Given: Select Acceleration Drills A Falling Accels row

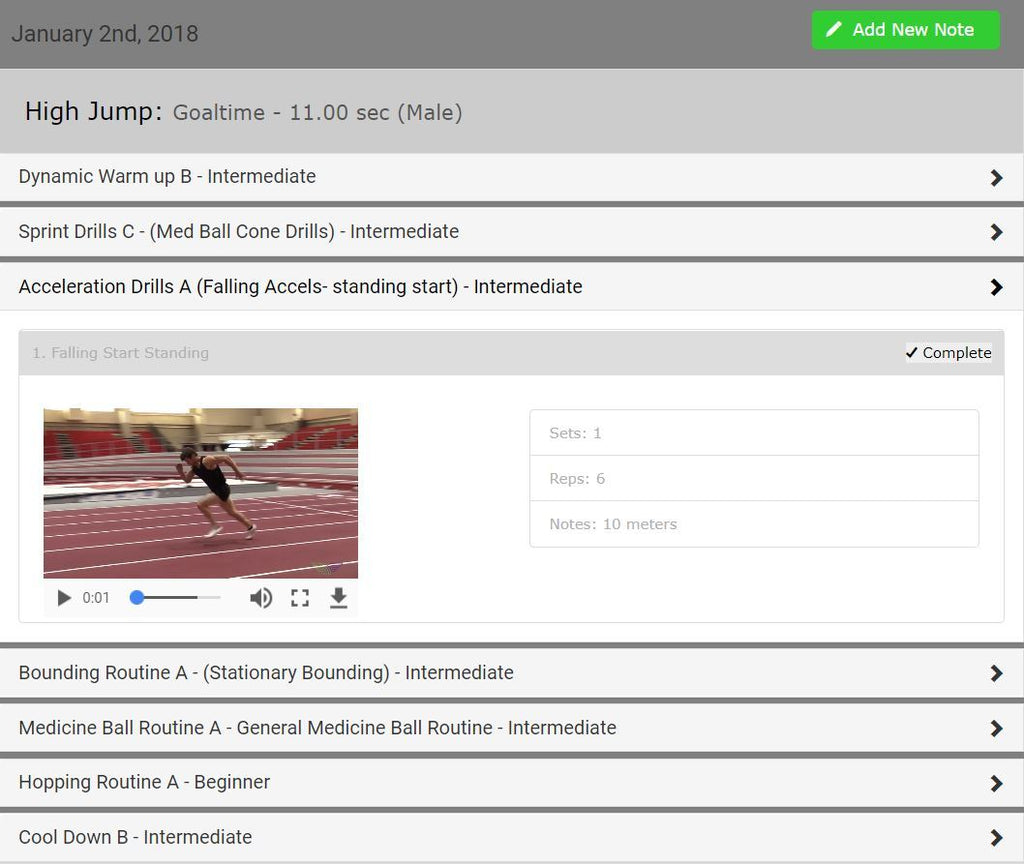Looking at the screenshot, I should tap(511, 287).
